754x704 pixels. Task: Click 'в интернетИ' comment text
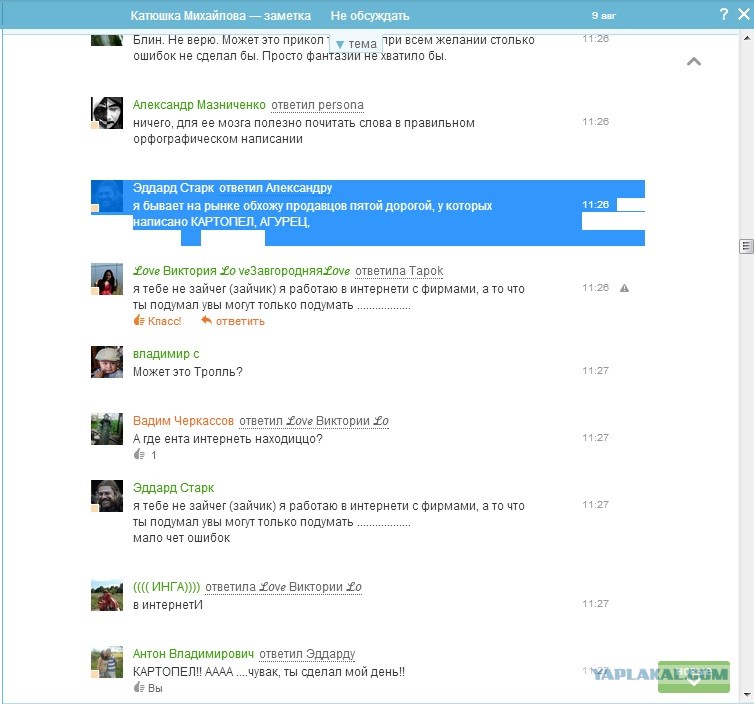pyautogui.click(x=168, y=605)
